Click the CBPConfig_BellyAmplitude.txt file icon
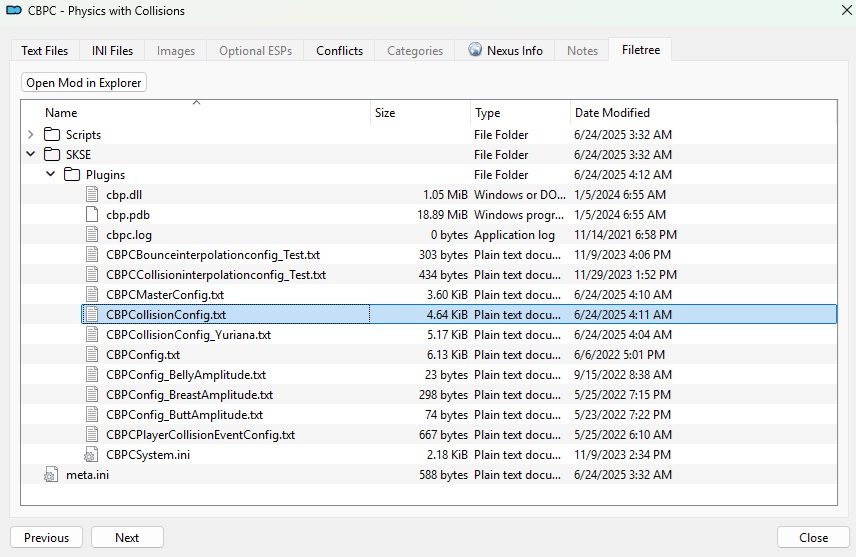This screenshot has width=856, height=557. coord(92,375)
